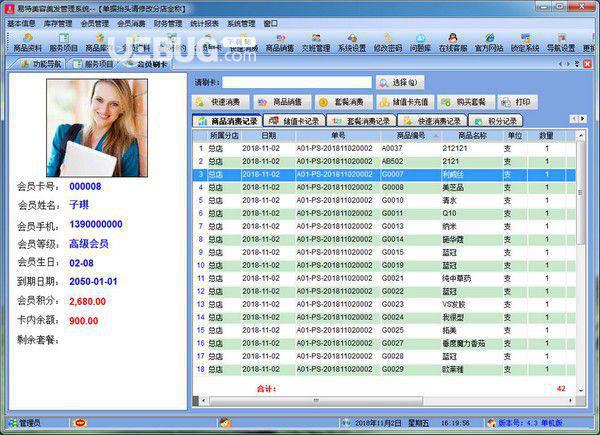Select the highlighted row G0007
This screenshot has height=435, width=600.
point(384,174)
